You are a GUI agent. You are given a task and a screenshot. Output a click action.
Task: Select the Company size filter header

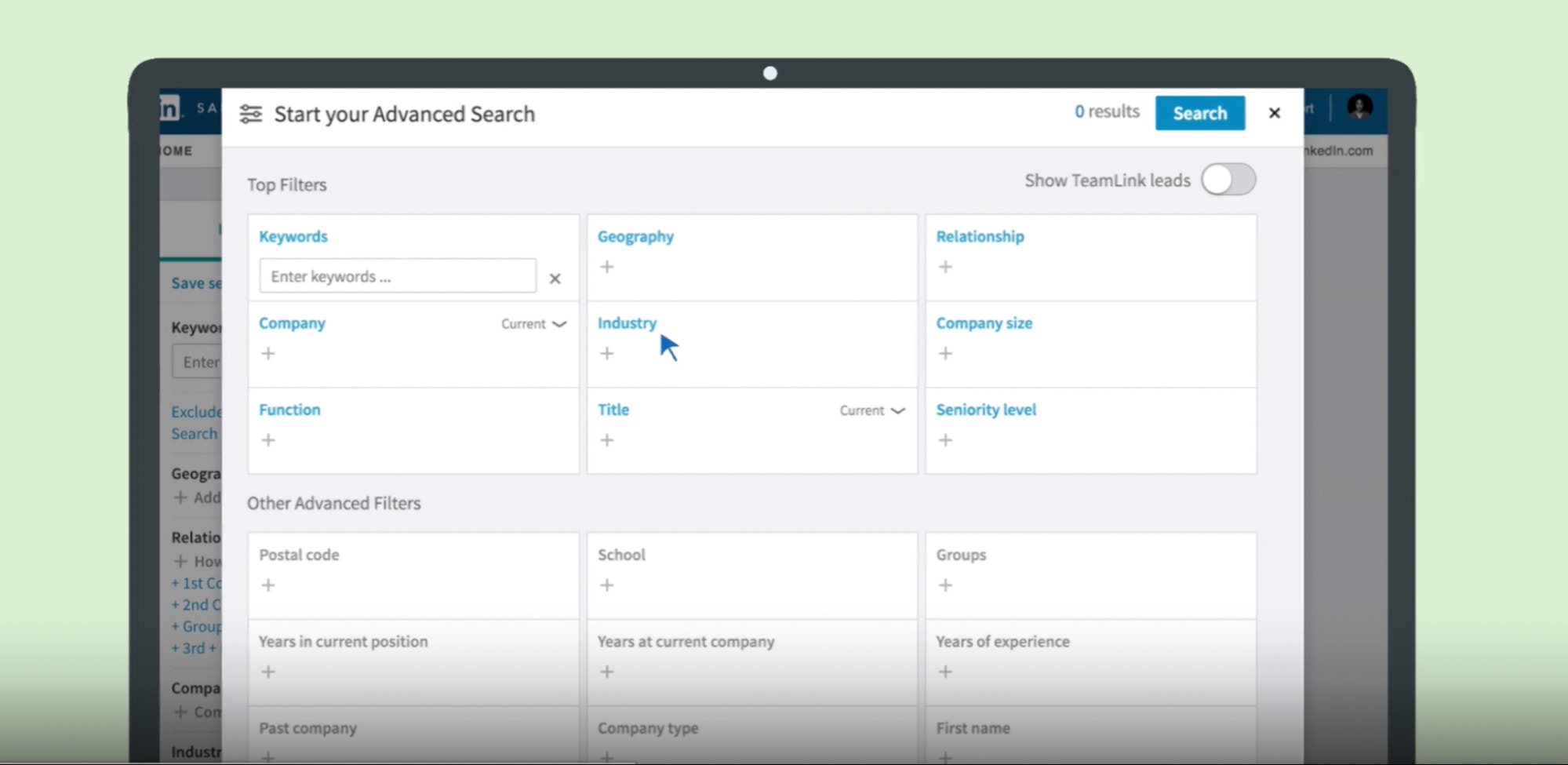pyautogui.click(x=984, y=322)
